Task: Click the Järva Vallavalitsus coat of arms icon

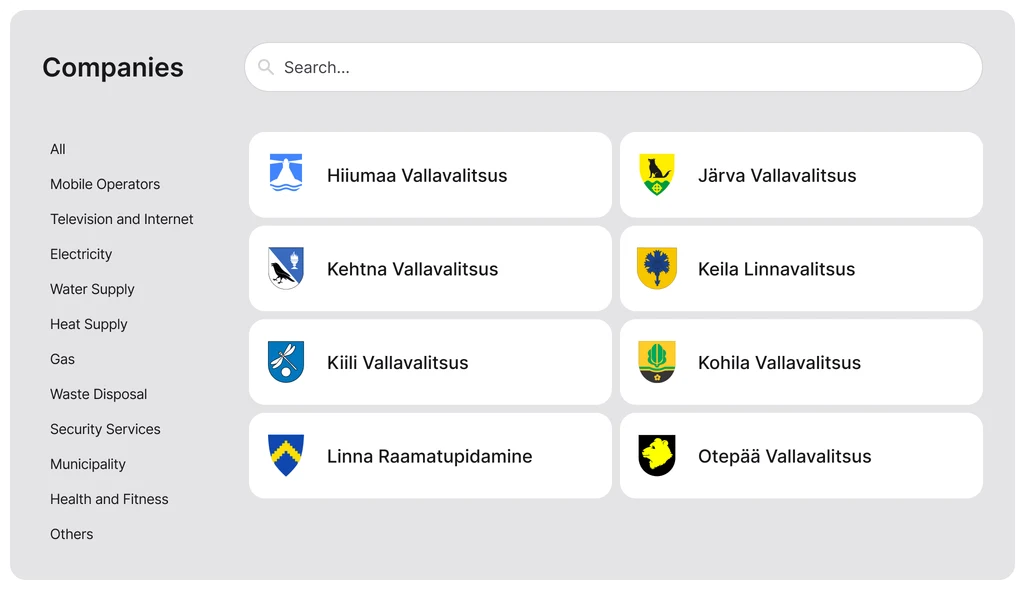Action: coord(656,174)
